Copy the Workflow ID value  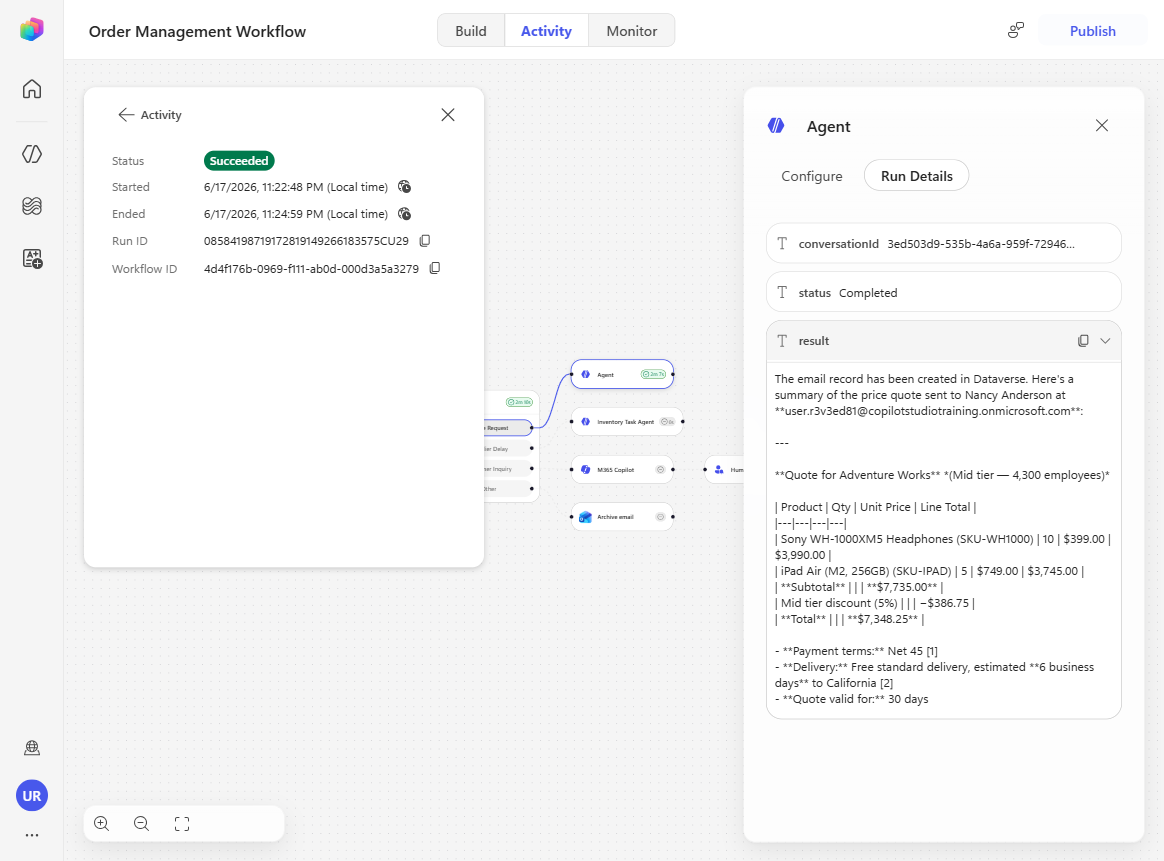point(435,268)
